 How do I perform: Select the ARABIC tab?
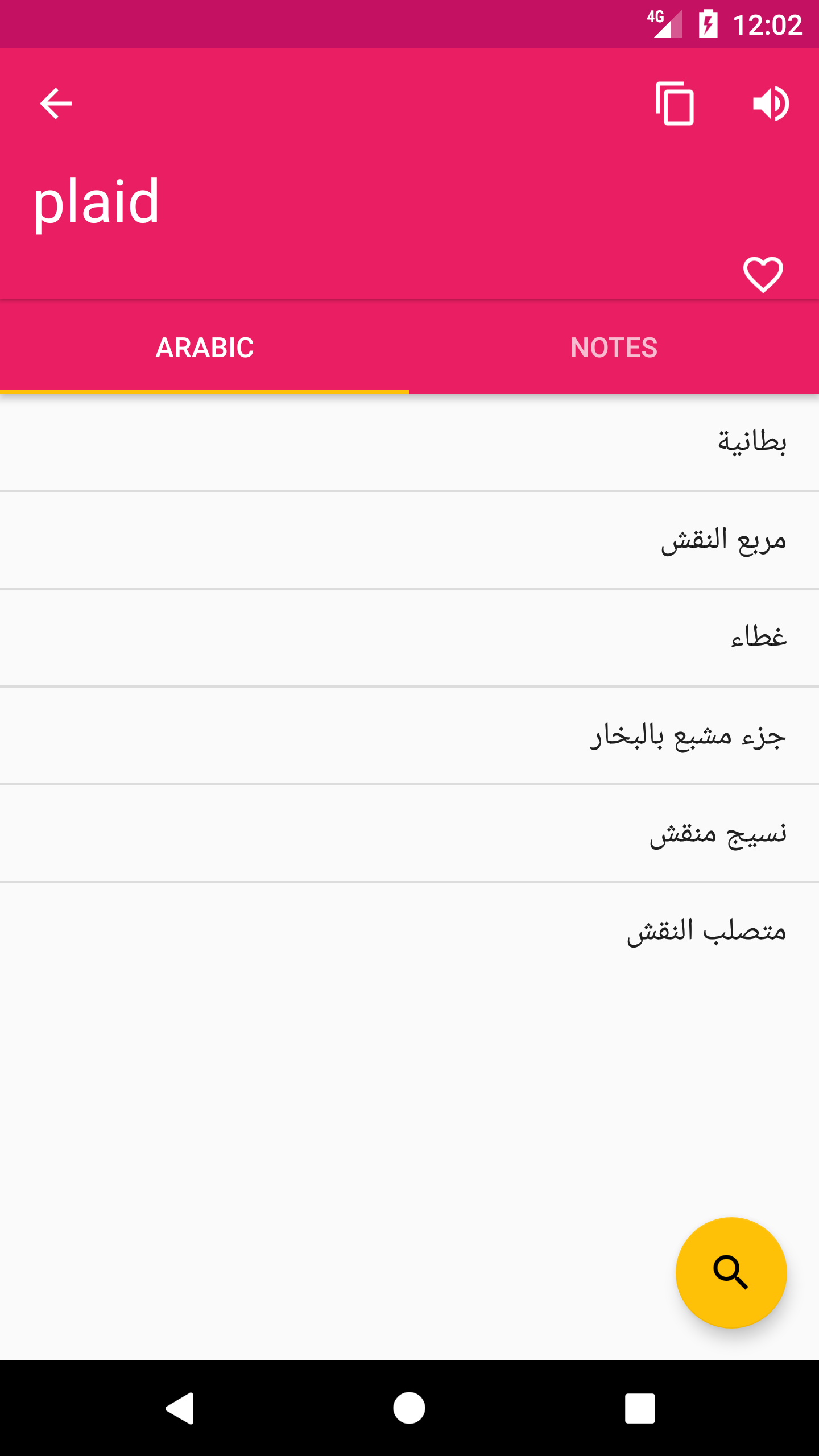(x=205, y=348)
